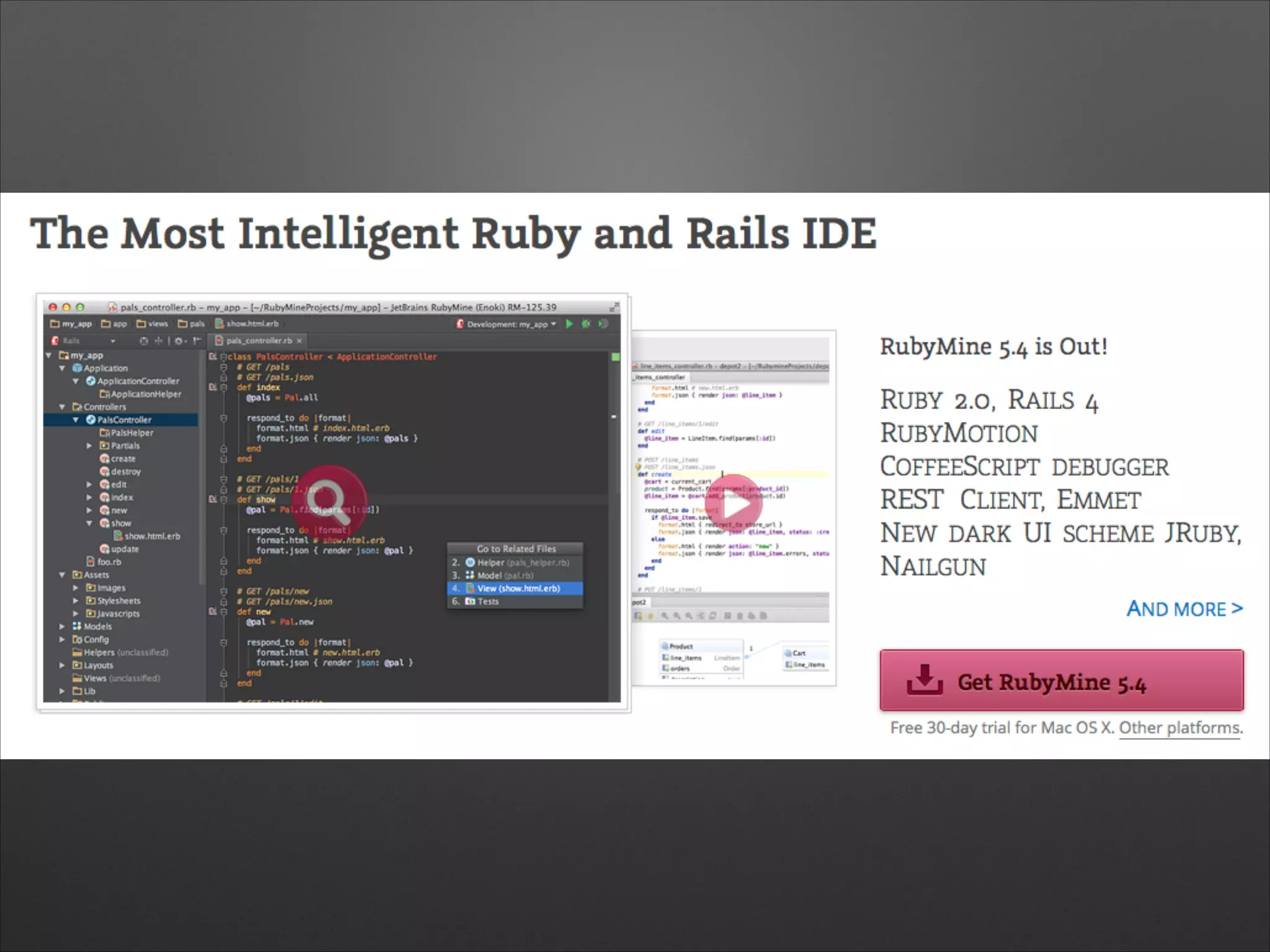Choose View (show.html.erb) in Go to Related Files
Screen dimensions: 1270x952
[518, 588]
